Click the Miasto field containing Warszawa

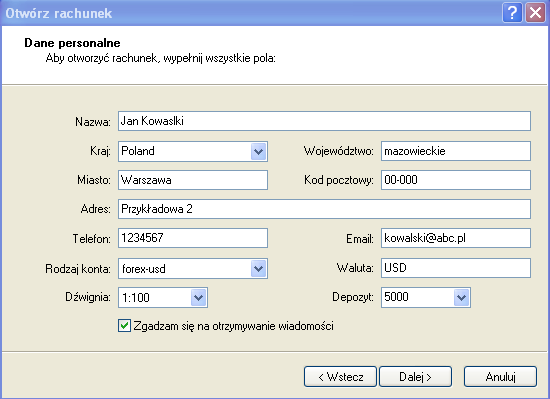(193, 180)
